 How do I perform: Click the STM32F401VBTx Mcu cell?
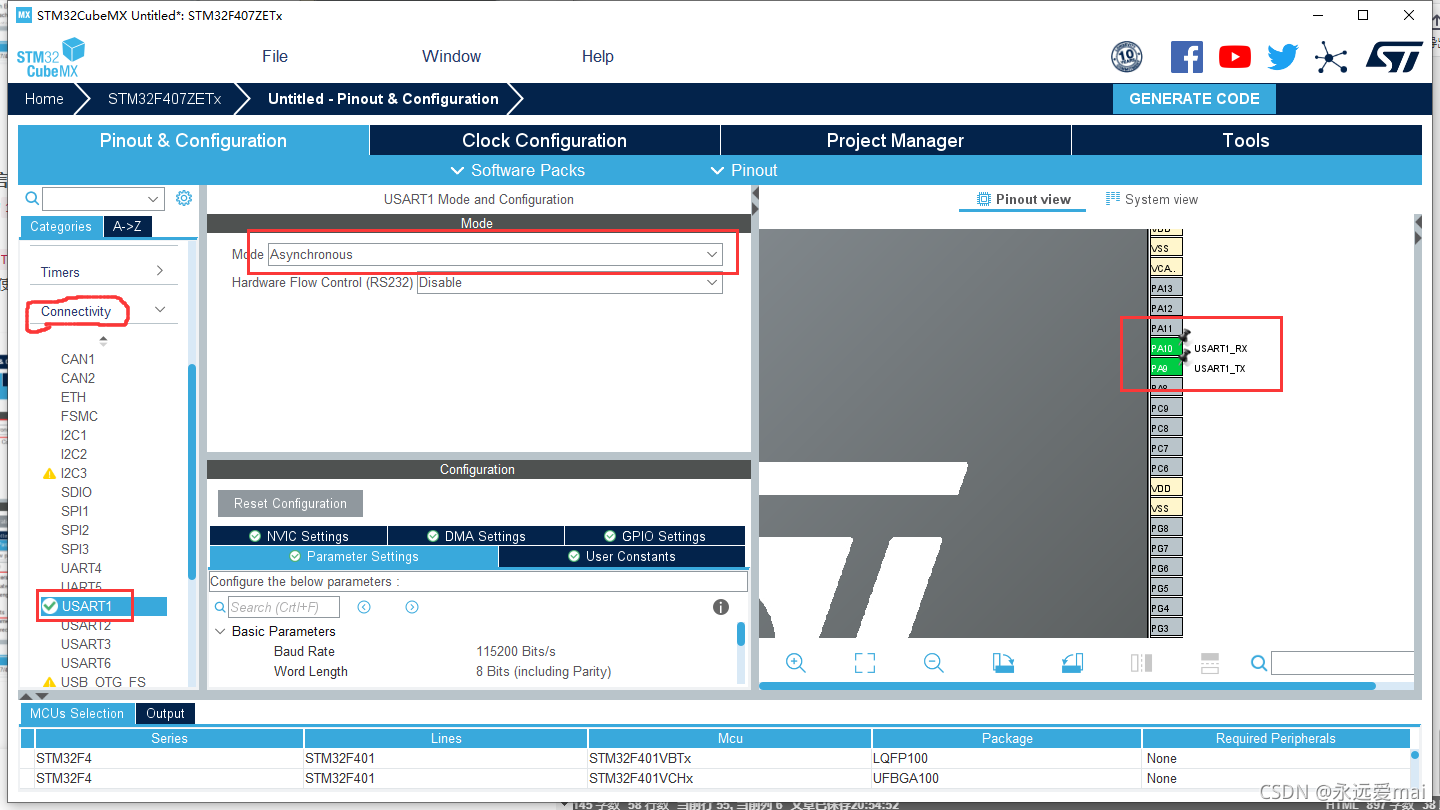[730, 758]
